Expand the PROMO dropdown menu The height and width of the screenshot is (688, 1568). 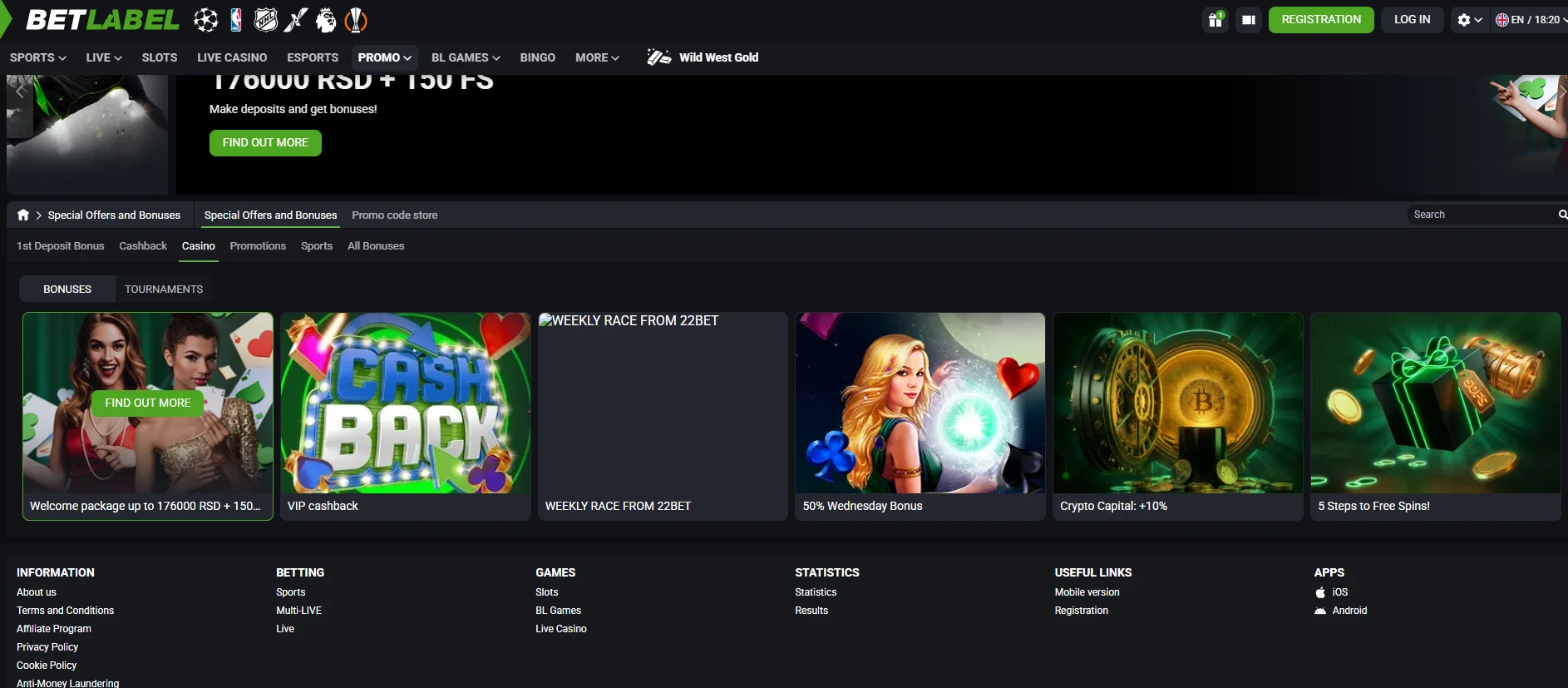click(385, 57)
